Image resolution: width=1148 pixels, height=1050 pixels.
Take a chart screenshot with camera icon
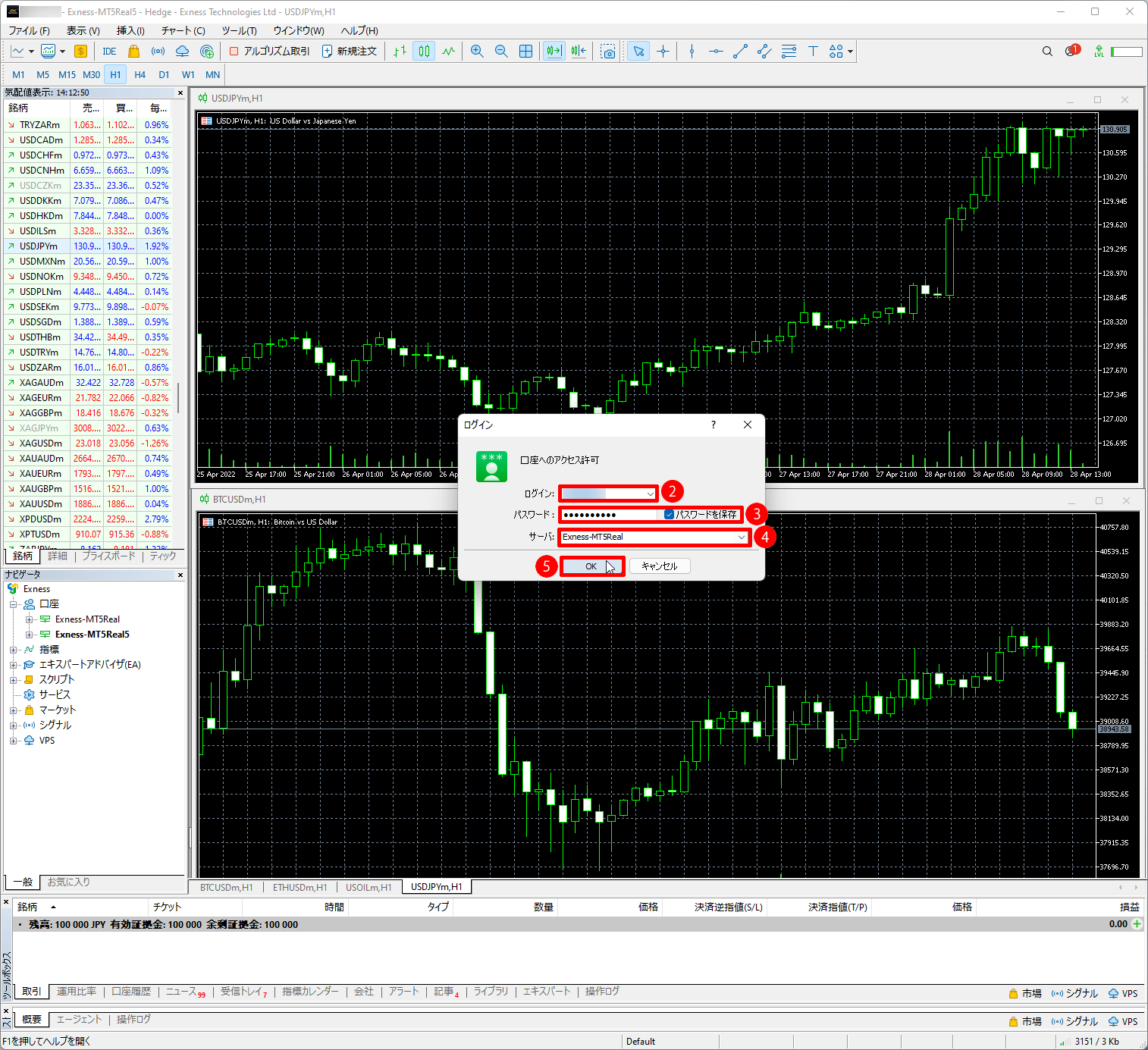pos(608,51)
